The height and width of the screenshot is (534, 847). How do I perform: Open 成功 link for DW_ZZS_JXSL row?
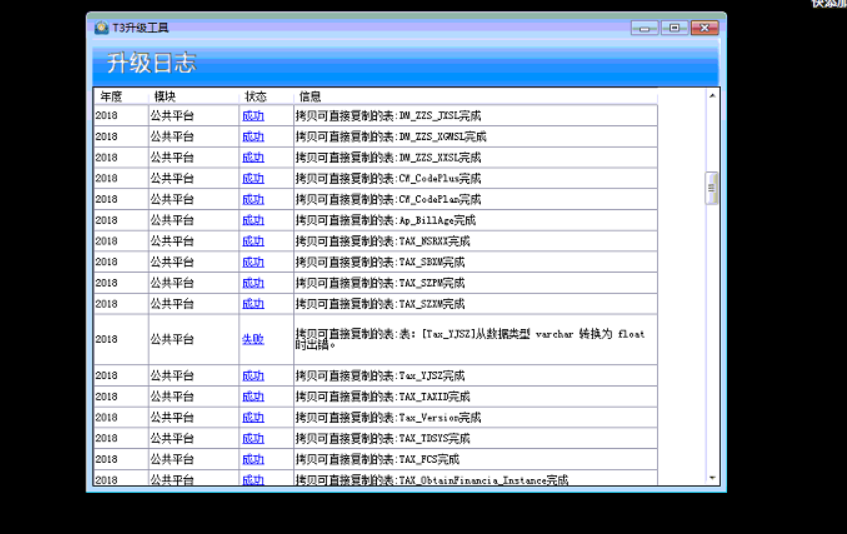(x=253, y=116)
